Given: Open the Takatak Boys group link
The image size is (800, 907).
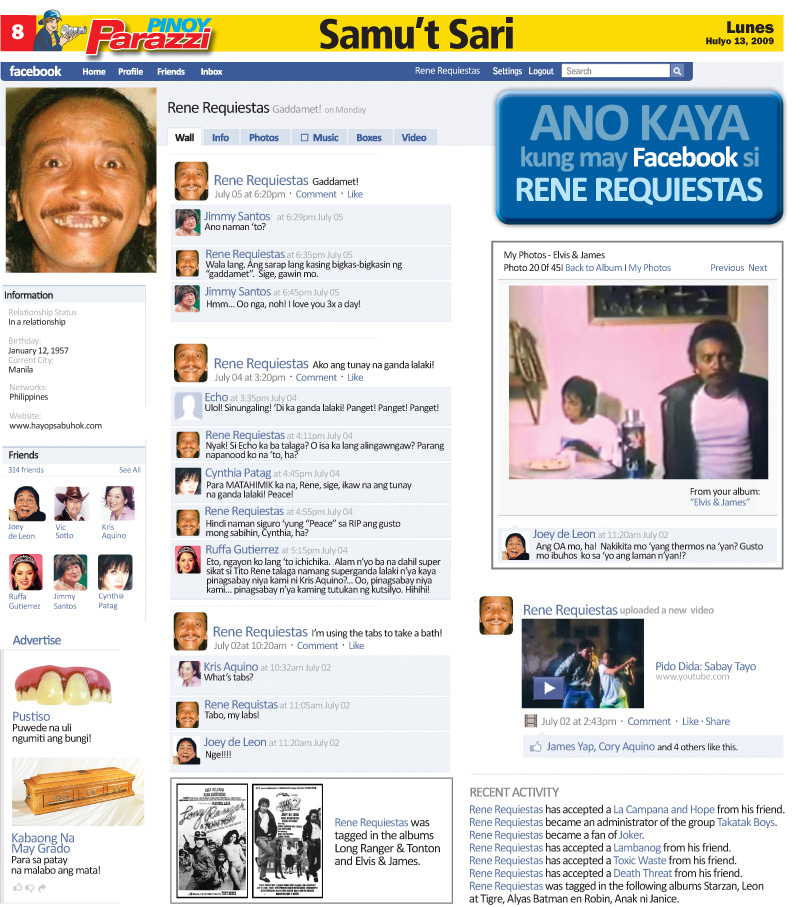Looking at the screenshot, I should click(x=746, y=822).
